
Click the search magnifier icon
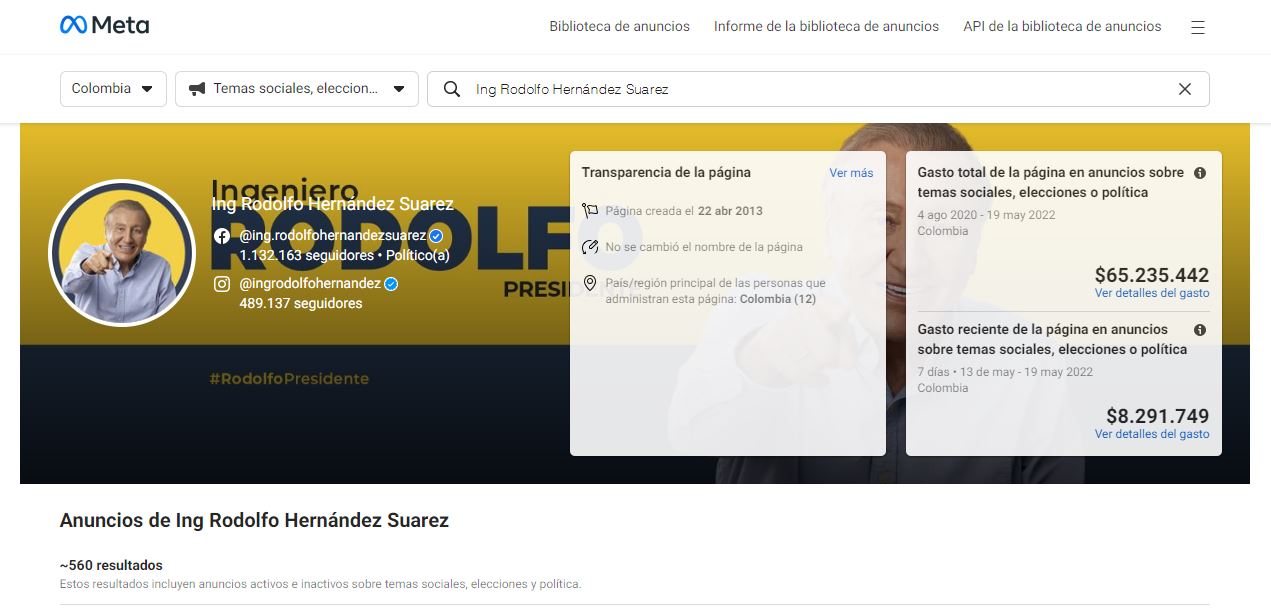tap(452, 89)
